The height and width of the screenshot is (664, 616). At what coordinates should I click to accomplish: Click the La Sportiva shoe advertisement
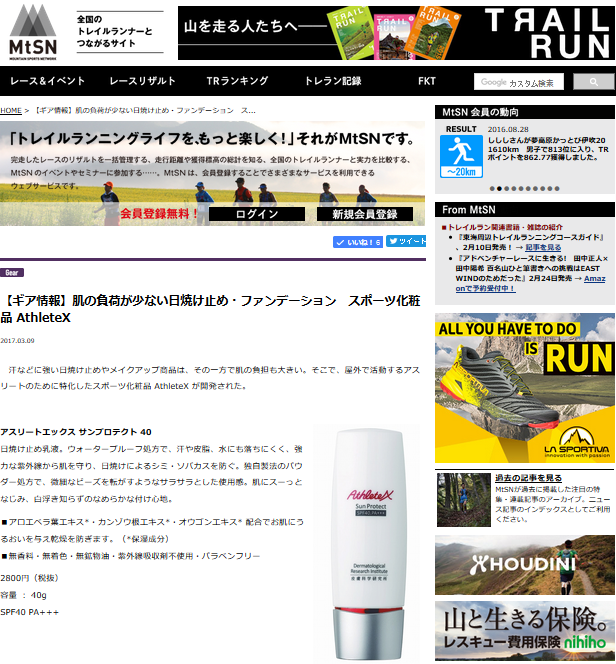tap(525, 388)
